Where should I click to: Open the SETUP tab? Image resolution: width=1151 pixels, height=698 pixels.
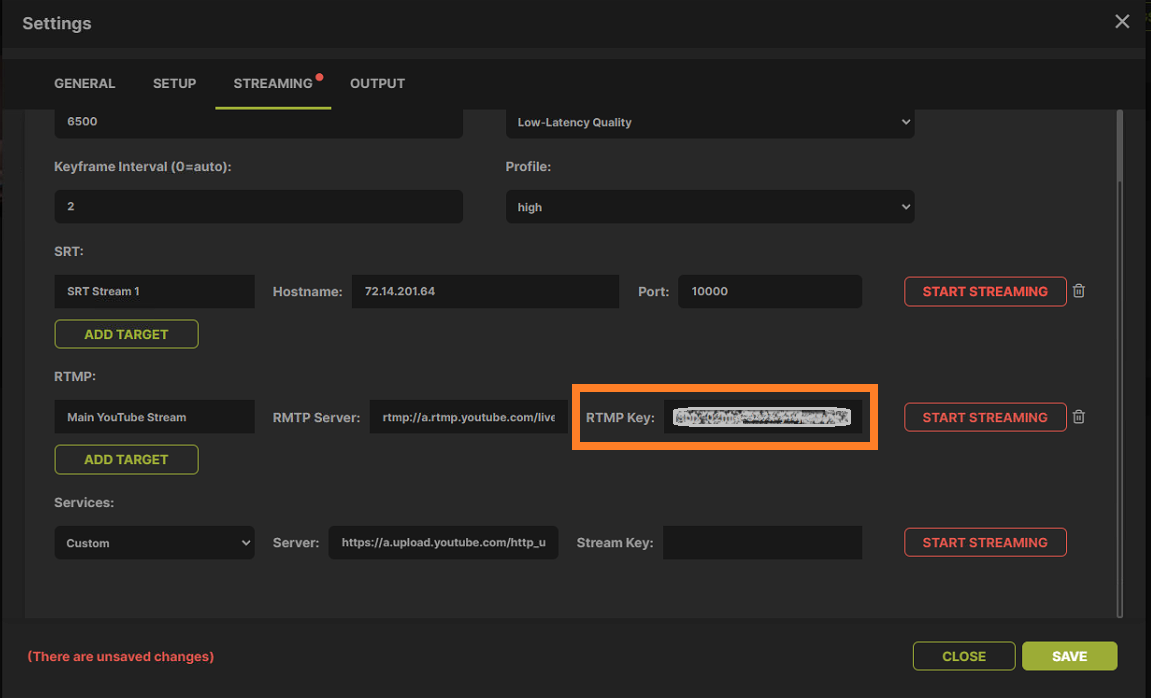174,83
